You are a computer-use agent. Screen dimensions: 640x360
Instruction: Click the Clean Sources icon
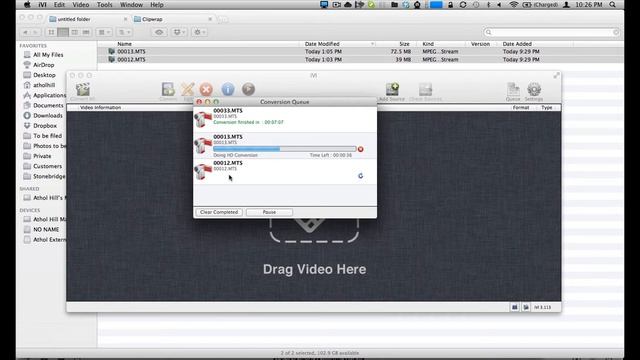coord(425,89)
